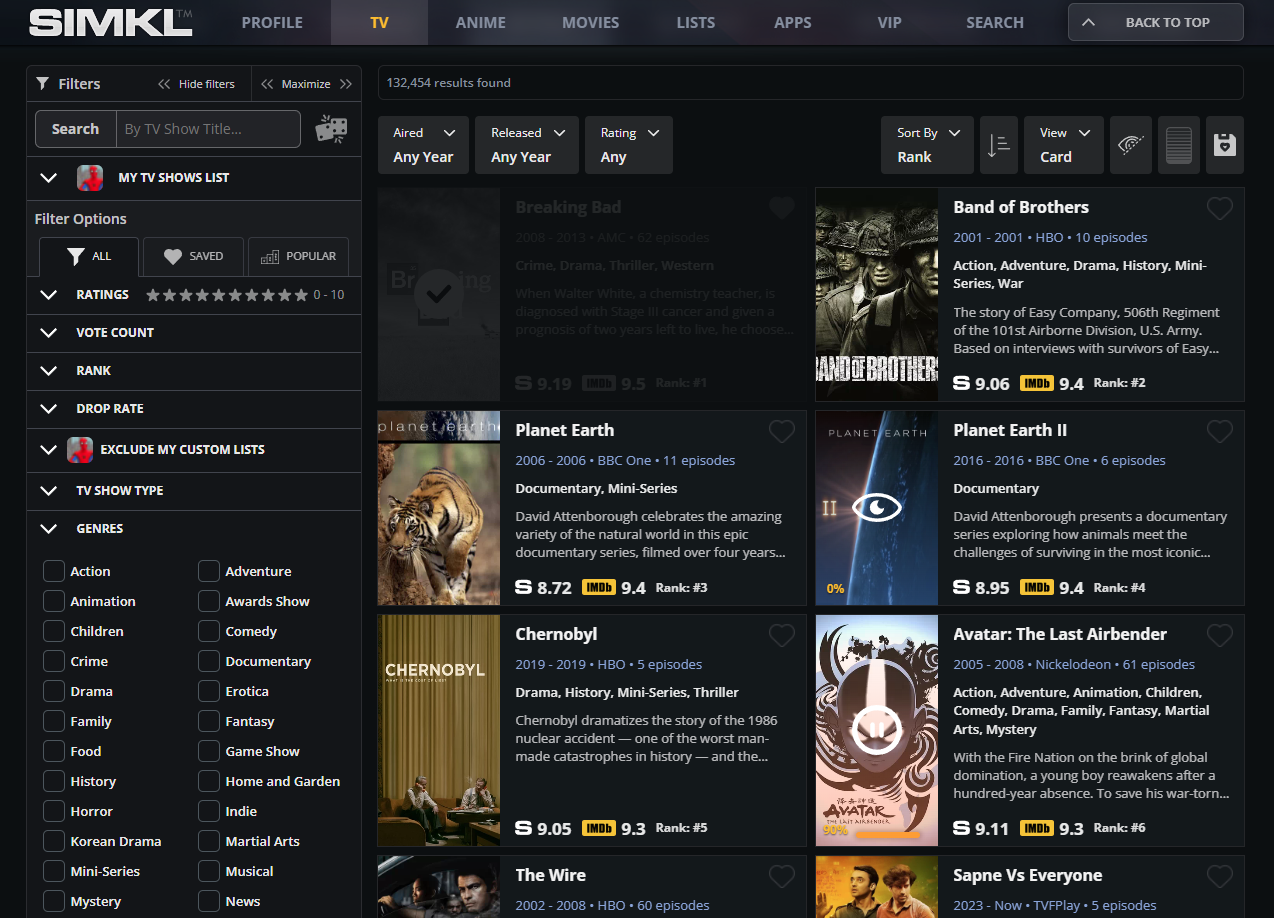1274x918 pixels.
Task: Enable the Documentary genre filter
Action: pos(209,661)
